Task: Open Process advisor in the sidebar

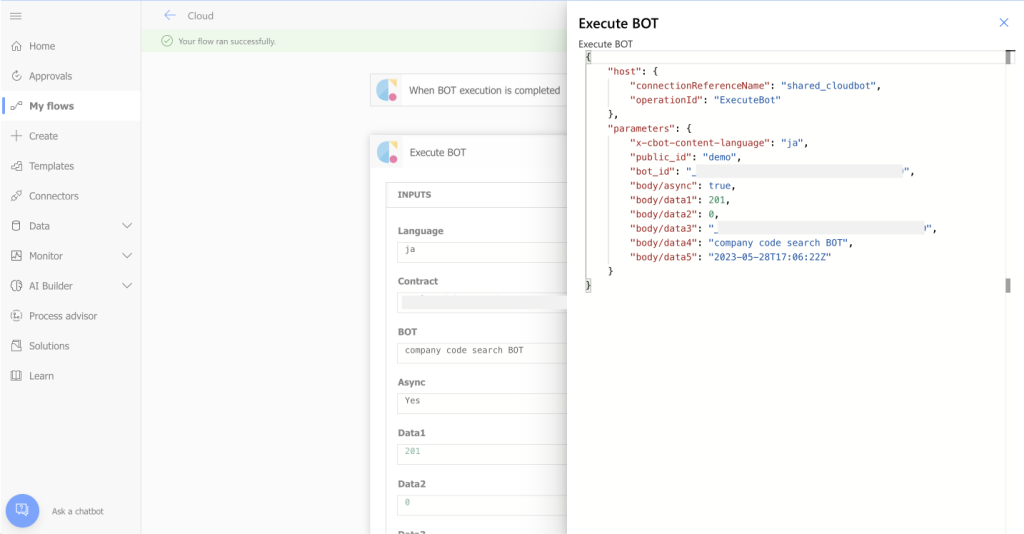Action: [71, 316]
